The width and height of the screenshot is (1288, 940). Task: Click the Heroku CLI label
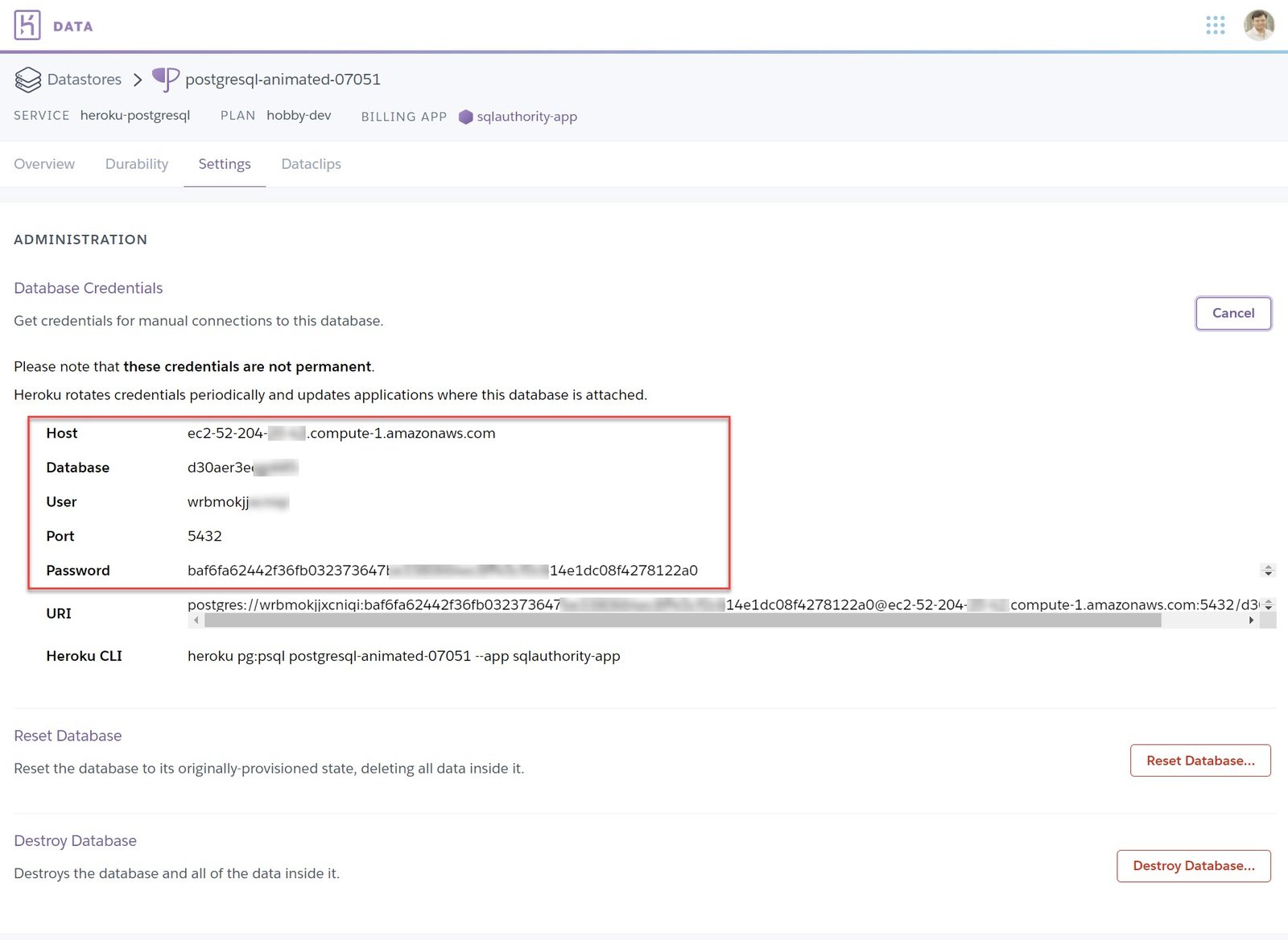click(x=84, y=656)
